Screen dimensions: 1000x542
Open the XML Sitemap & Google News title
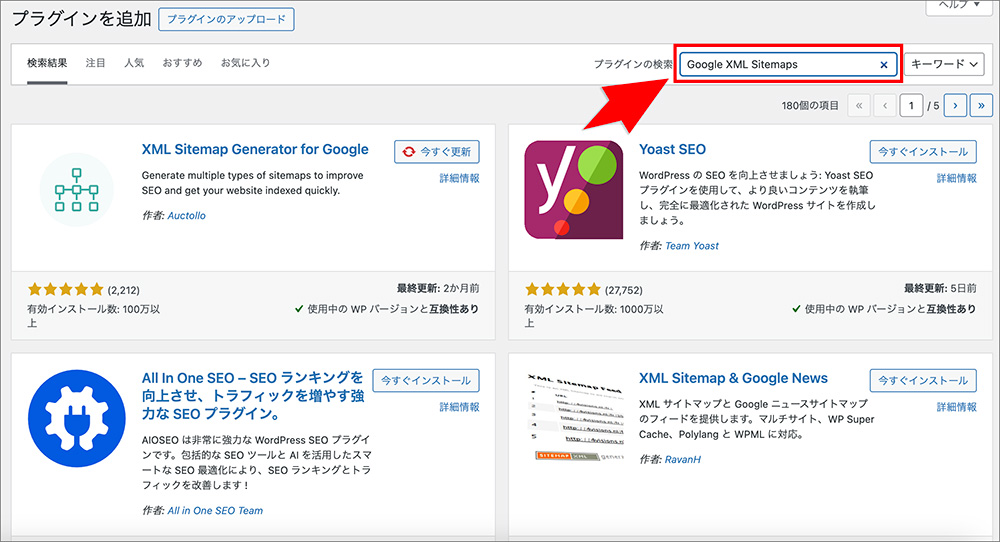pos(733,378)
